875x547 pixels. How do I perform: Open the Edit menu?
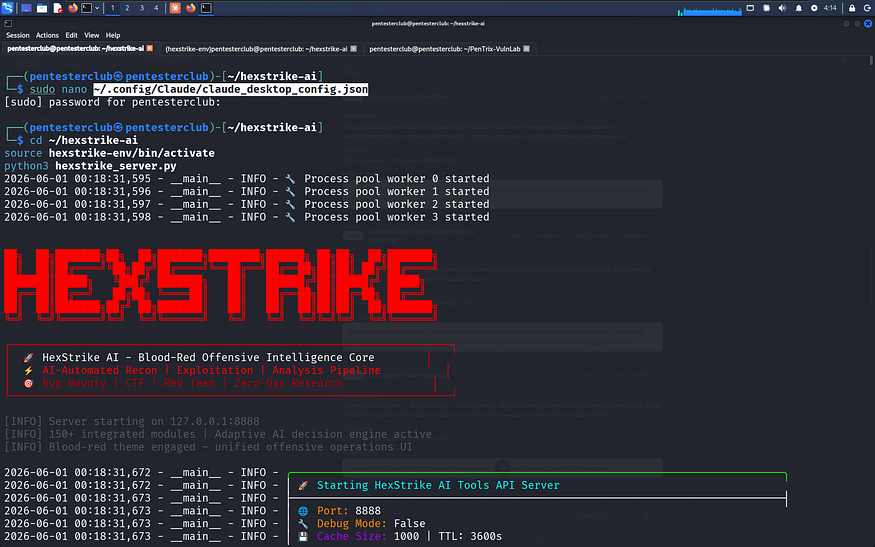click(71, 35)
